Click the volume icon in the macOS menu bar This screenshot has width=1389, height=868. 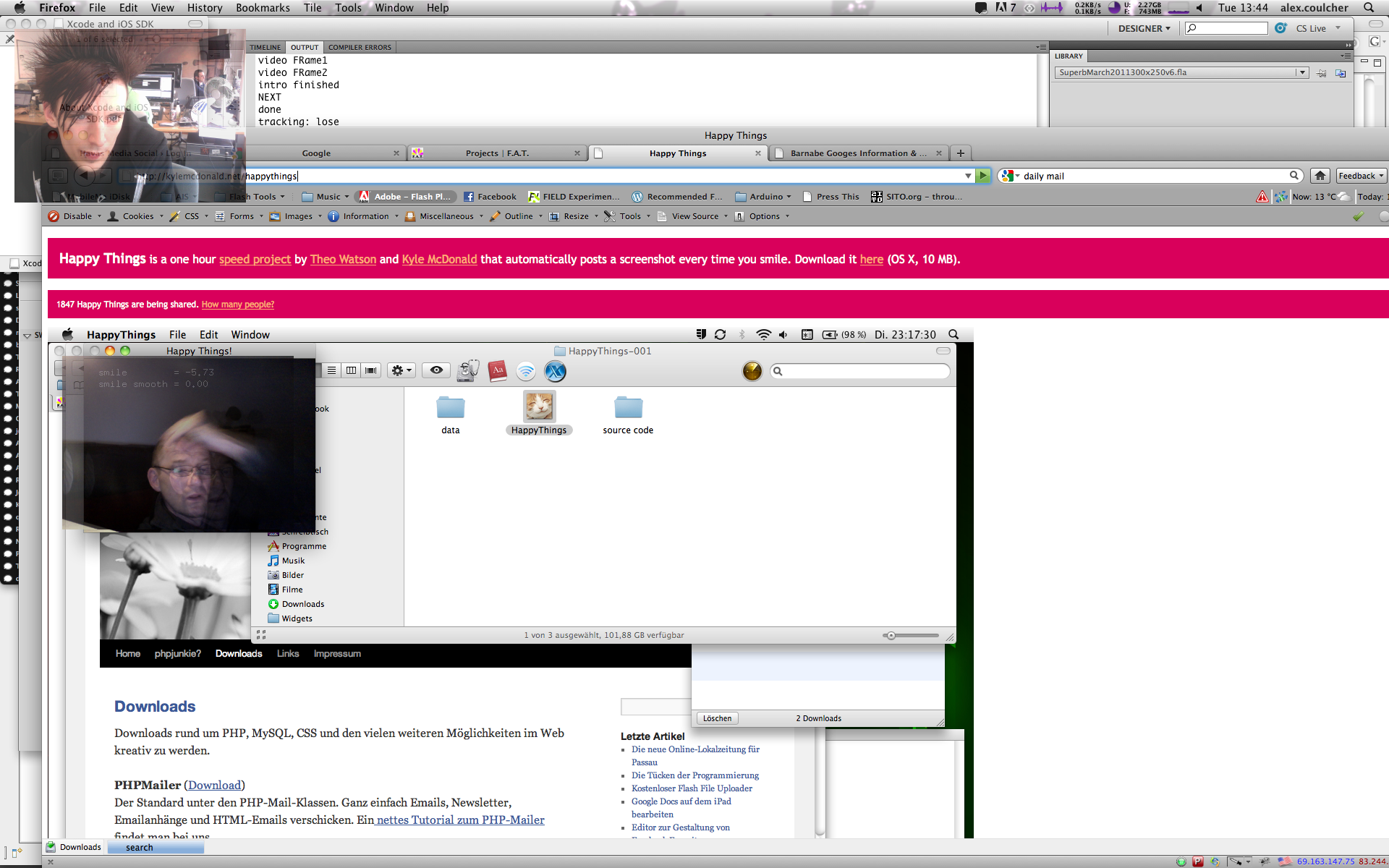pos(1199,8)
